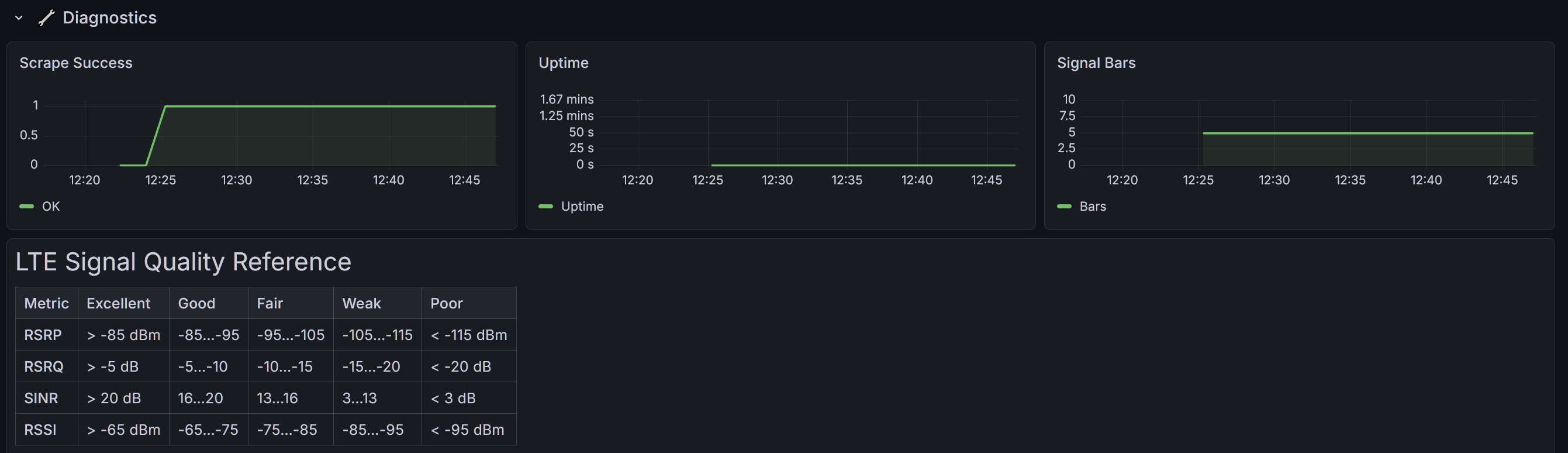Open the Scrape Success panel title menu
The width and height of the screenshot is (1568, 453).
point(76,63)
